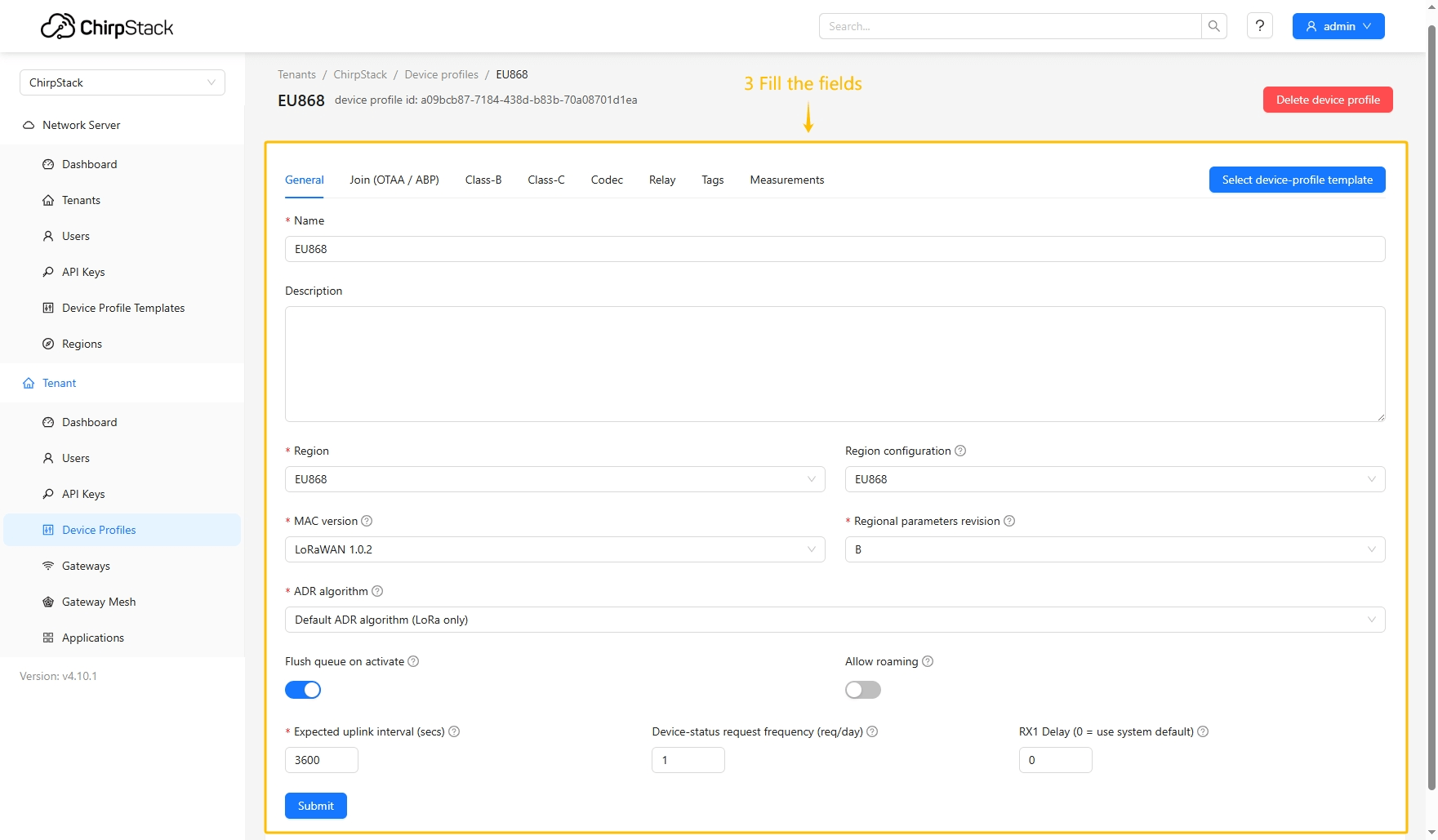Disable the Flush queue on activate switch
1438x840 pixels.
pyautogui.click(x=303, y=690)
